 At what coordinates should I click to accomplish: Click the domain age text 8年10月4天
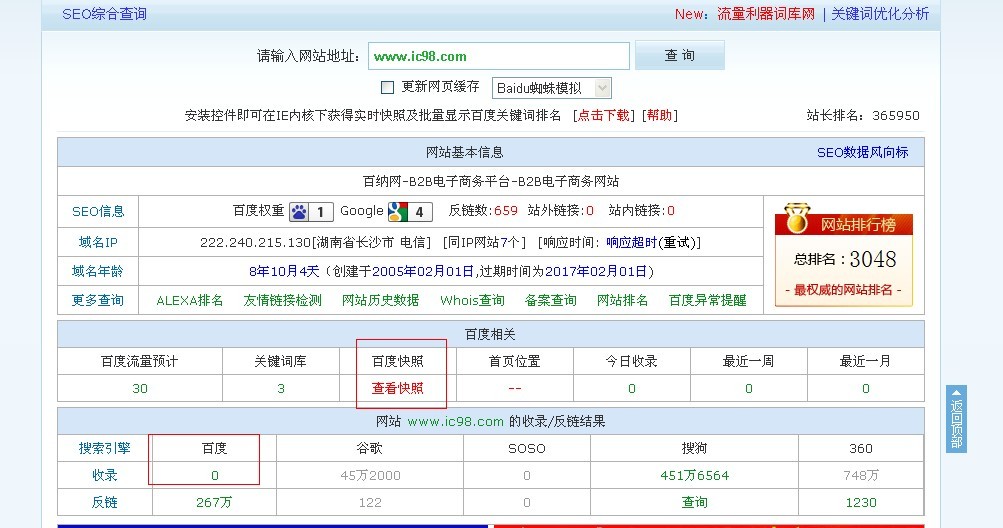click(284, 271)
